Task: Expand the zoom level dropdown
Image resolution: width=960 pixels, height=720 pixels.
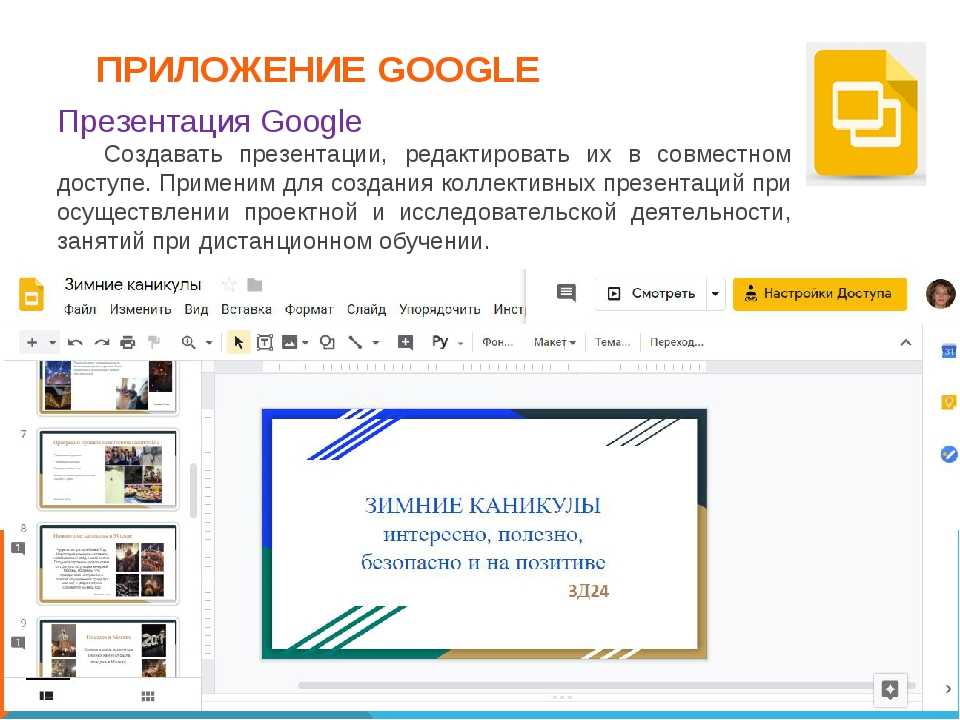Action: tap(209, 343)
